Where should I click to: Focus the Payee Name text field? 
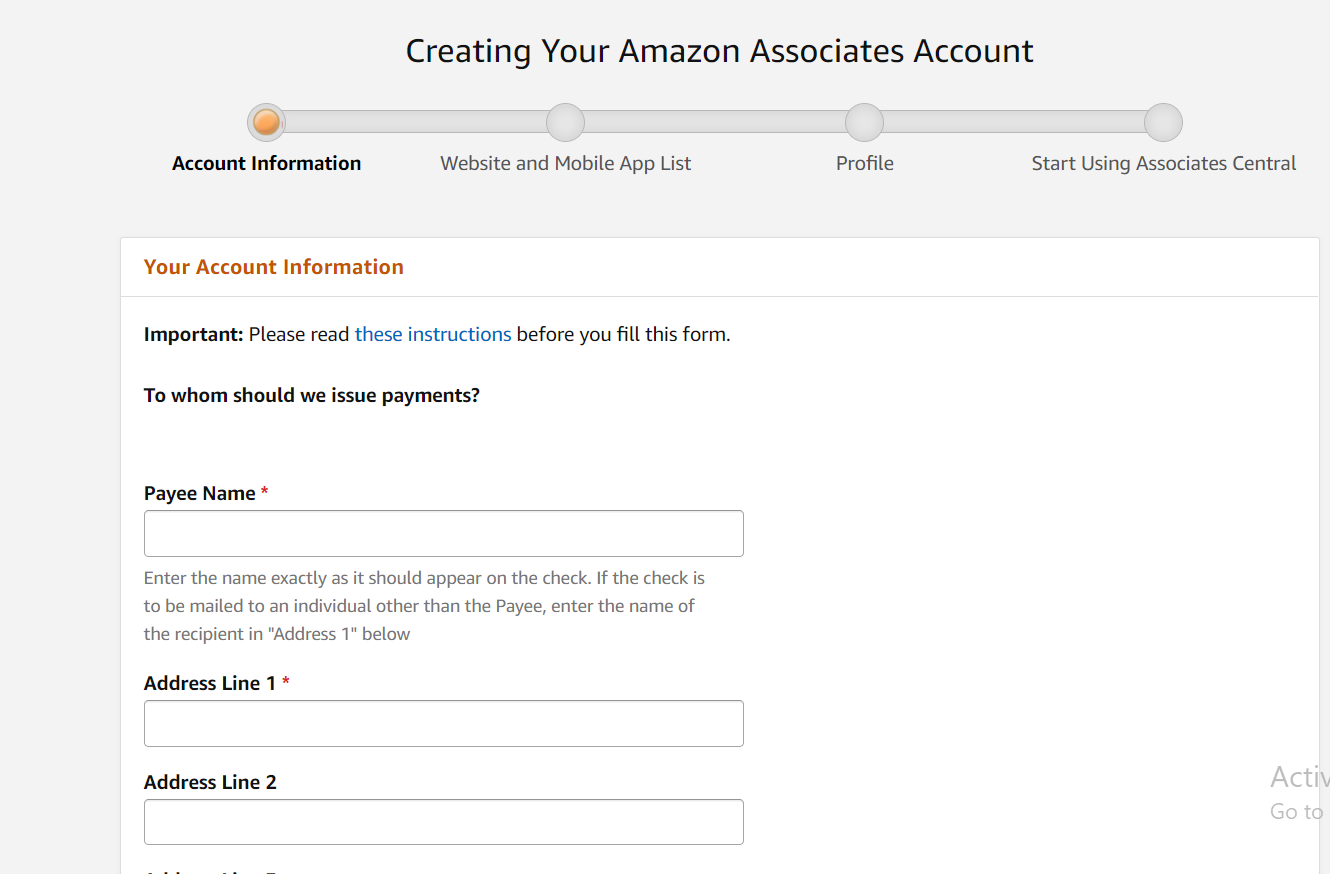pos(443,533)
